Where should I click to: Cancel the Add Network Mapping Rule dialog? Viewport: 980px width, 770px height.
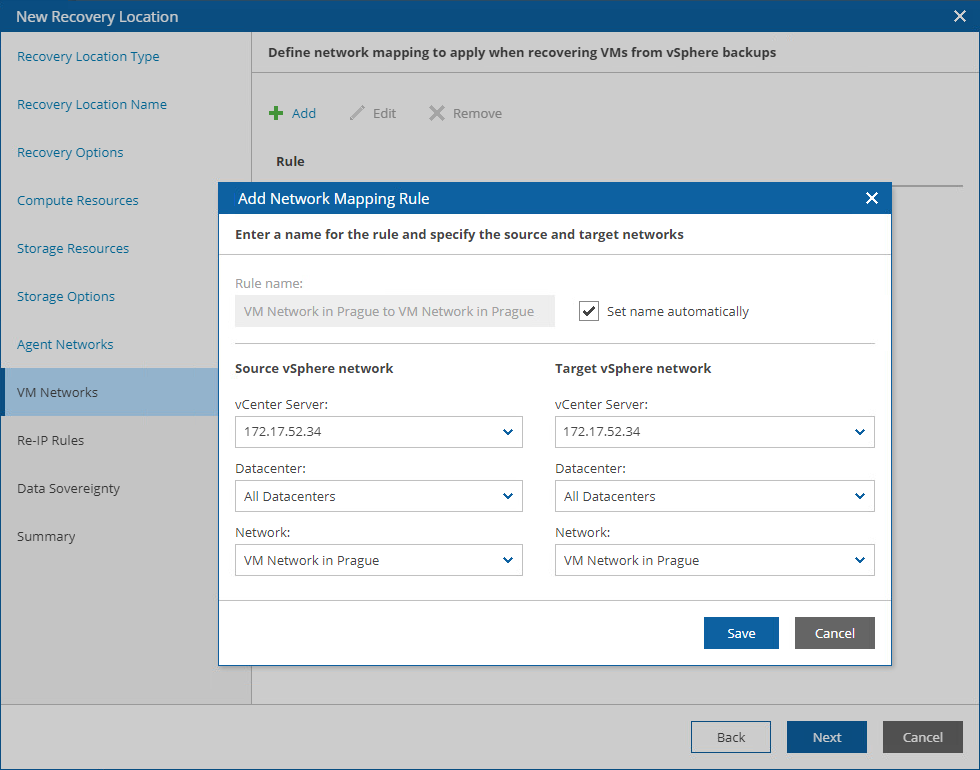[x=834, y=633]
